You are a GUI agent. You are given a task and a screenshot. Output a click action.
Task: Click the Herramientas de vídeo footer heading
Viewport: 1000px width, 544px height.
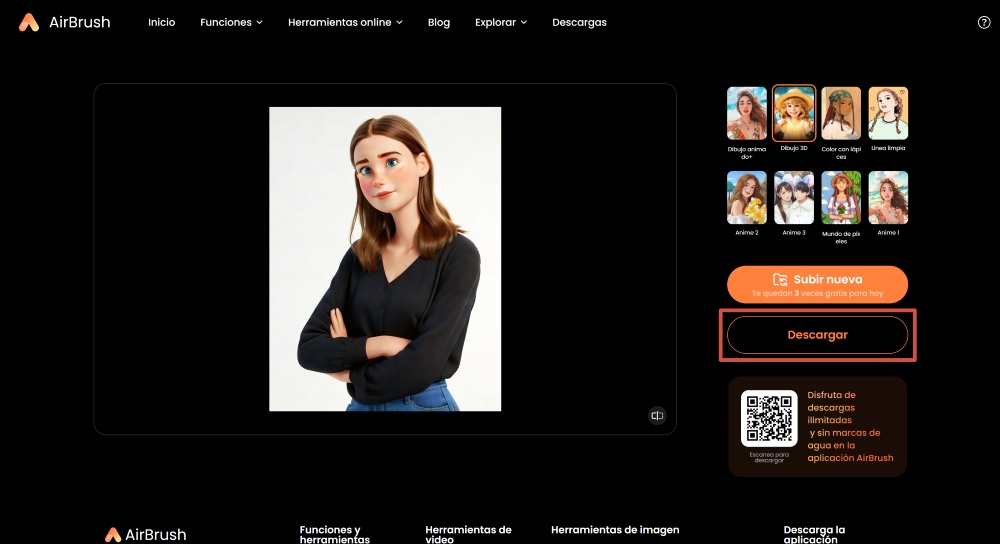coord(468,534)
